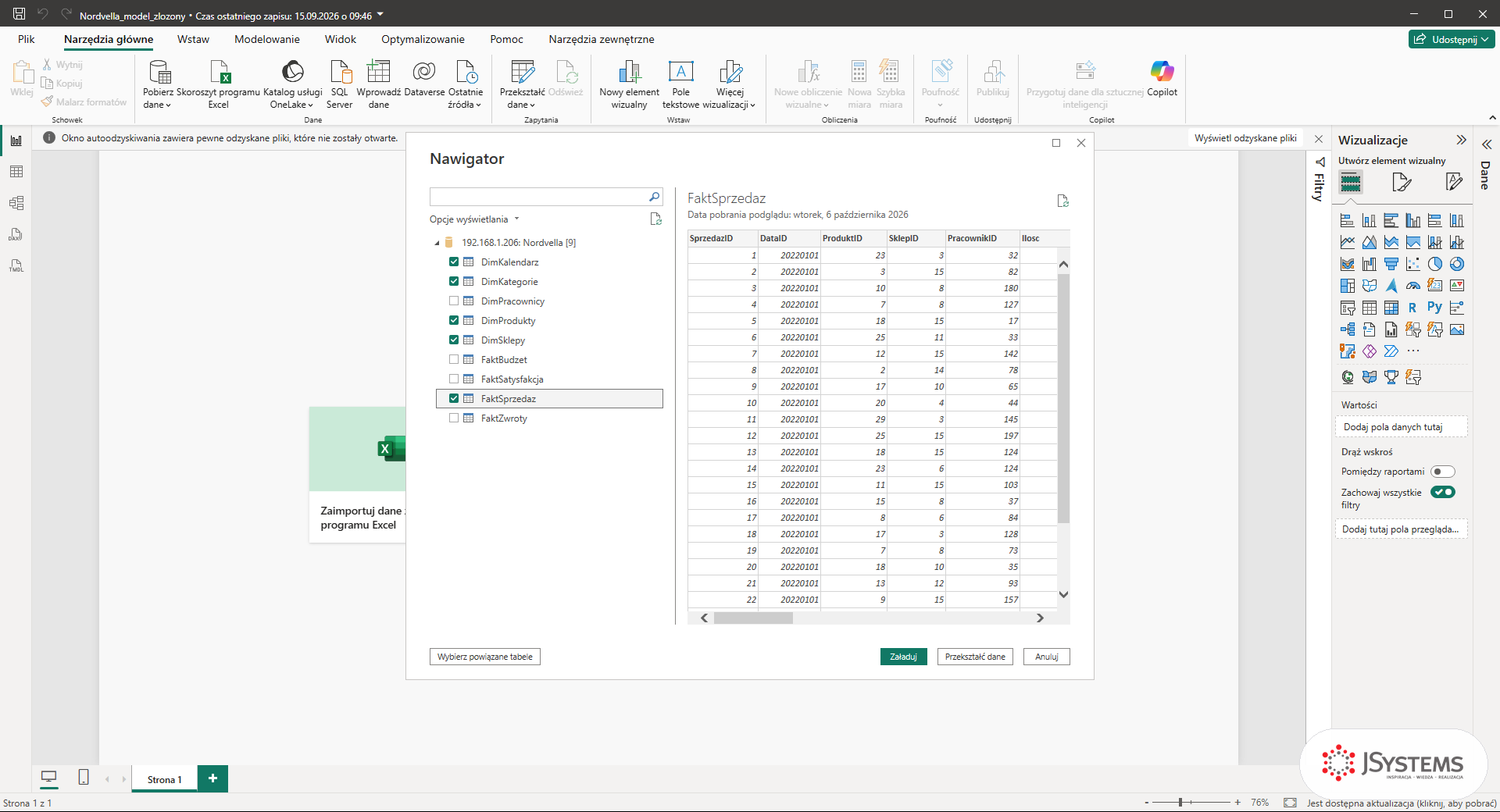The image size is (1500, 812).
Task: Click Wprowadź dane icon
Action: pos(379,72)
